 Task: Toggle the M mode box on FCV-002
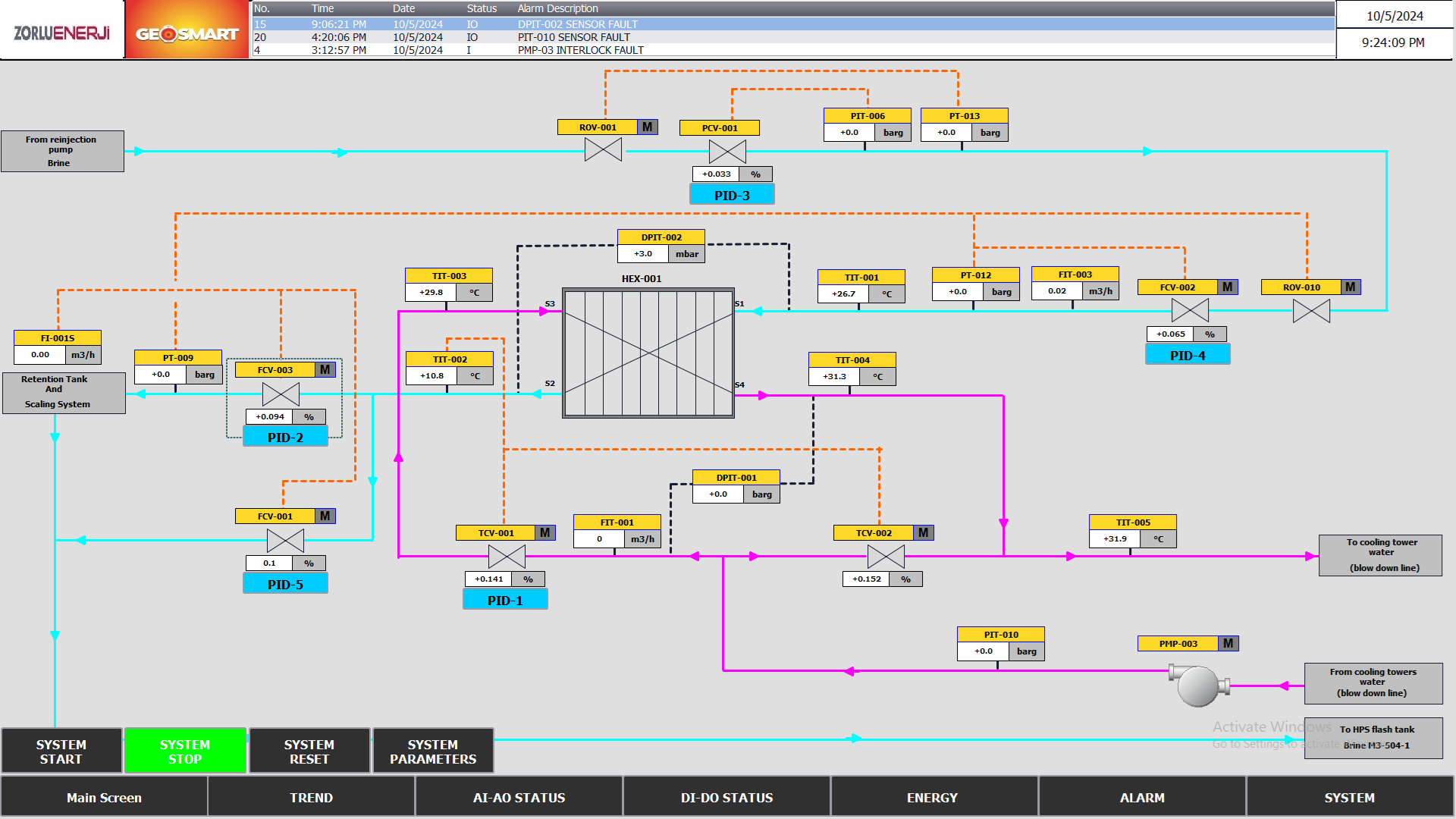coord(1228,287)
